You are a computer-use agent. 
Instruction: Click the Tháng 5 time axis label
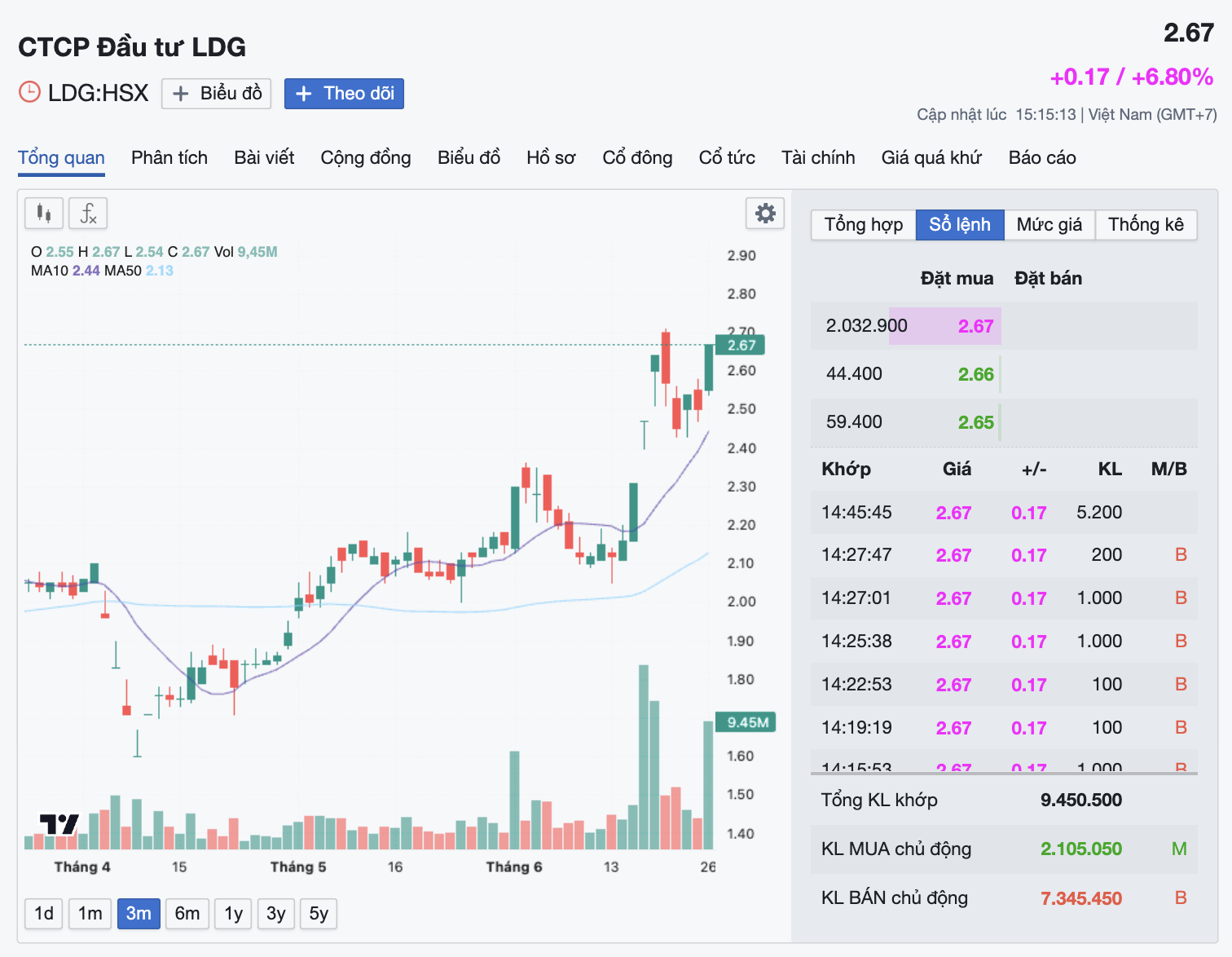[298, 867]
